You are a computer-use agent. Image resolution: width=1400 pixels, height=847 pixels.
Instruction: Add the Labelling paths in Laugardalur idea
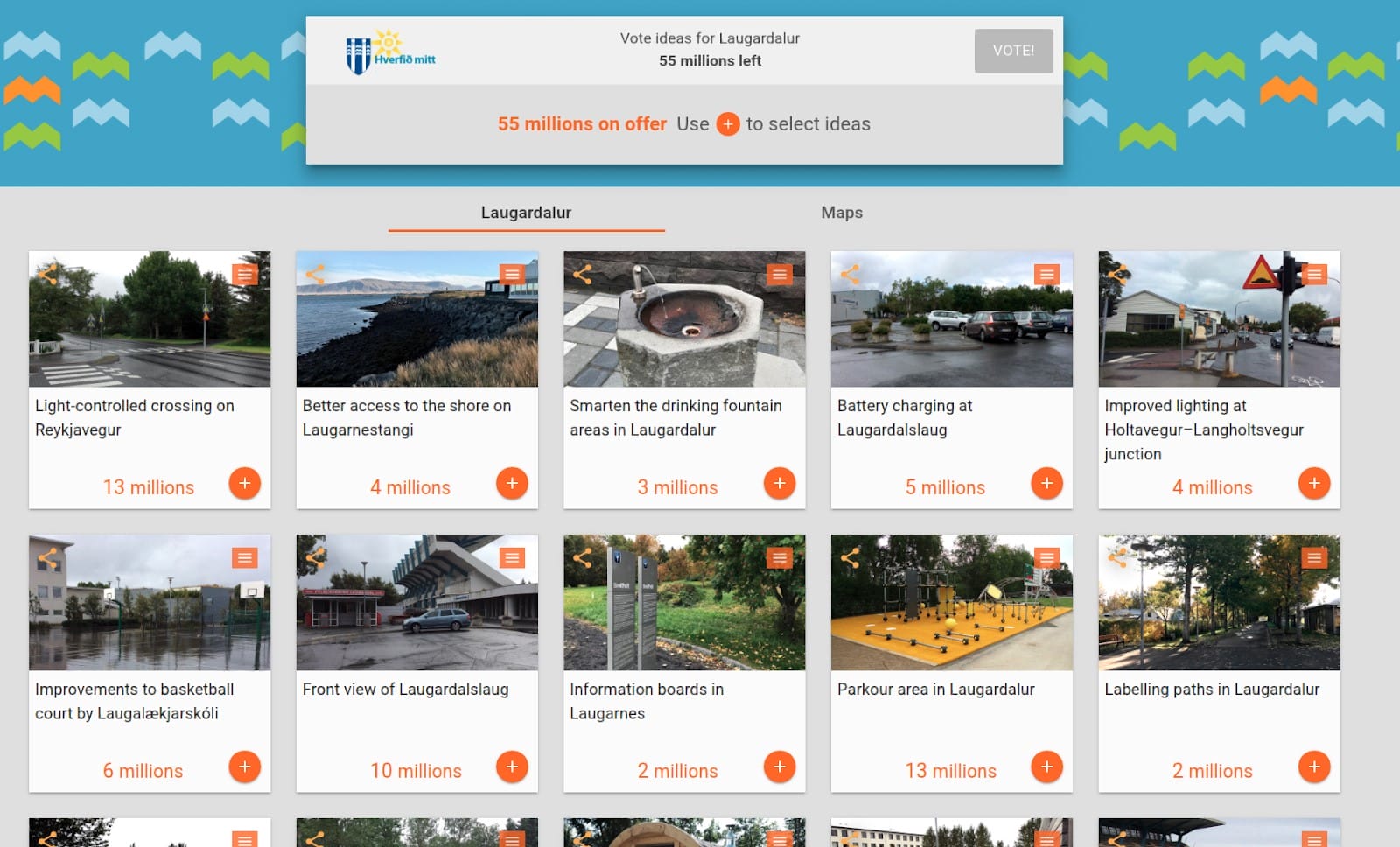click(1314, 766)
